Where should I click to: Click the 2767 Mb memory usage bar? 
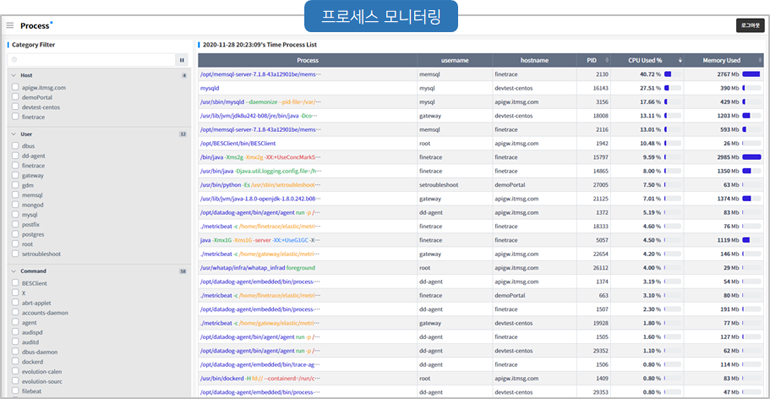click(x=751, y=74)
